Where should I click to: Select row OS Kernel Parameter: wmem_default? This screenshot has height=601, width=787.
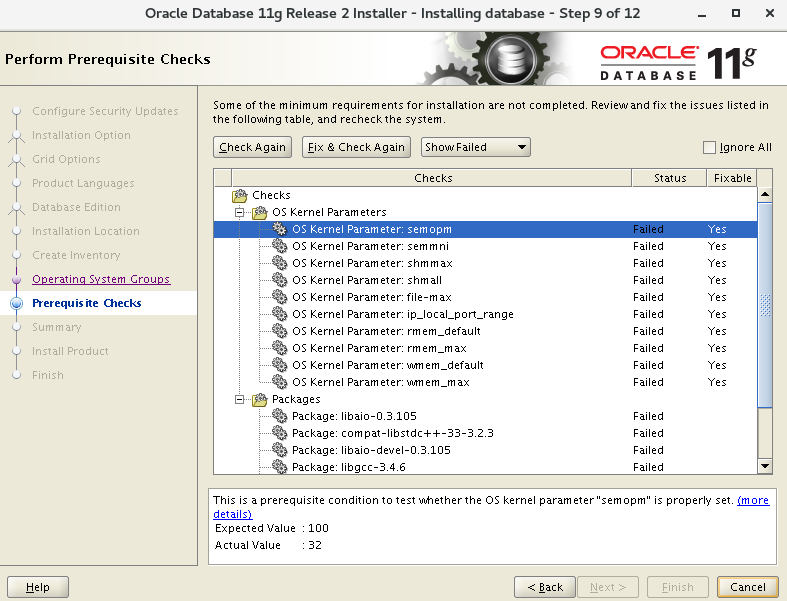[485, 366]
